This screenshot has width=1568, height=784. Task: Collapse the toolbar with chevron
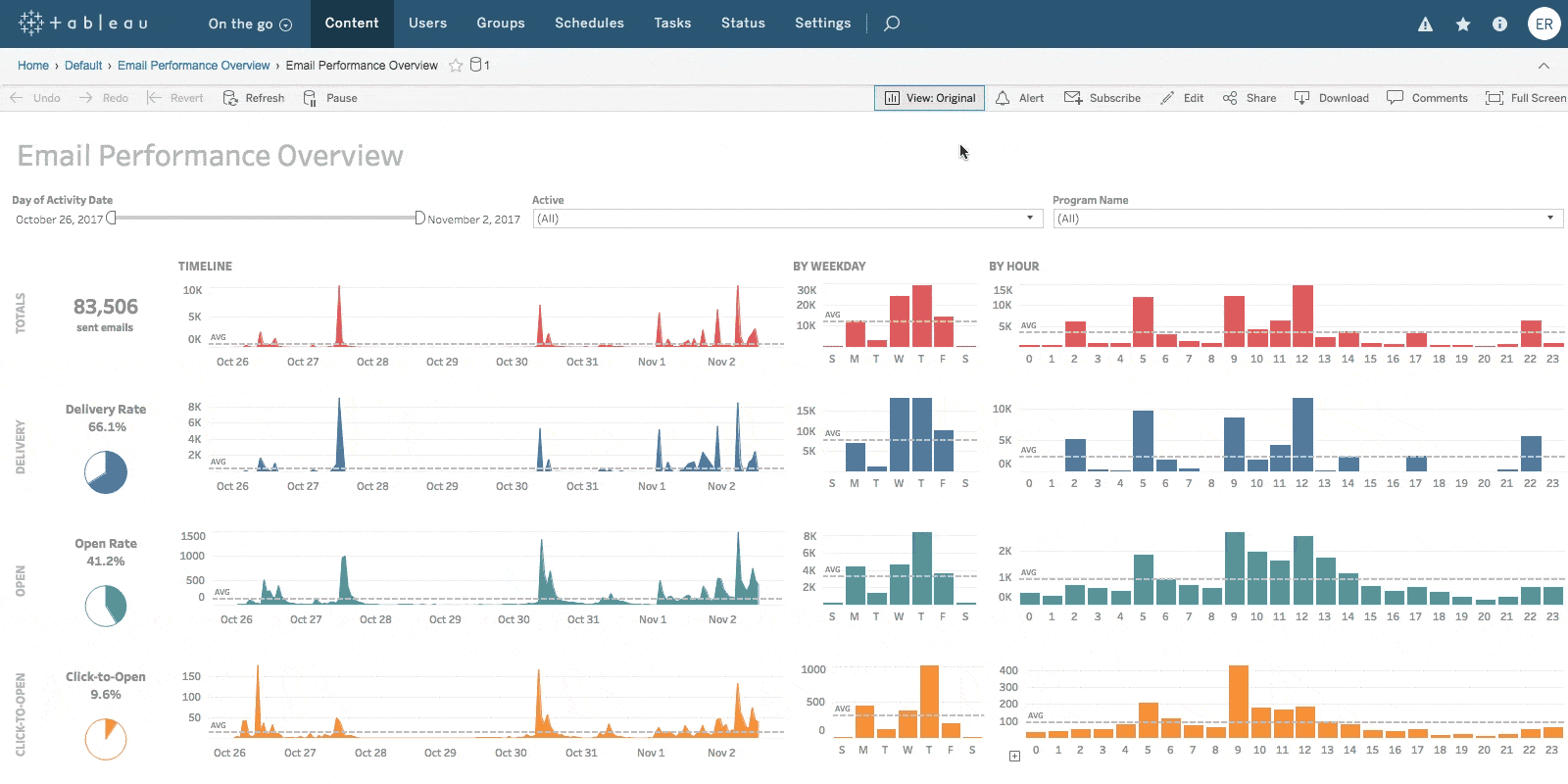(x=1543, y=66)
